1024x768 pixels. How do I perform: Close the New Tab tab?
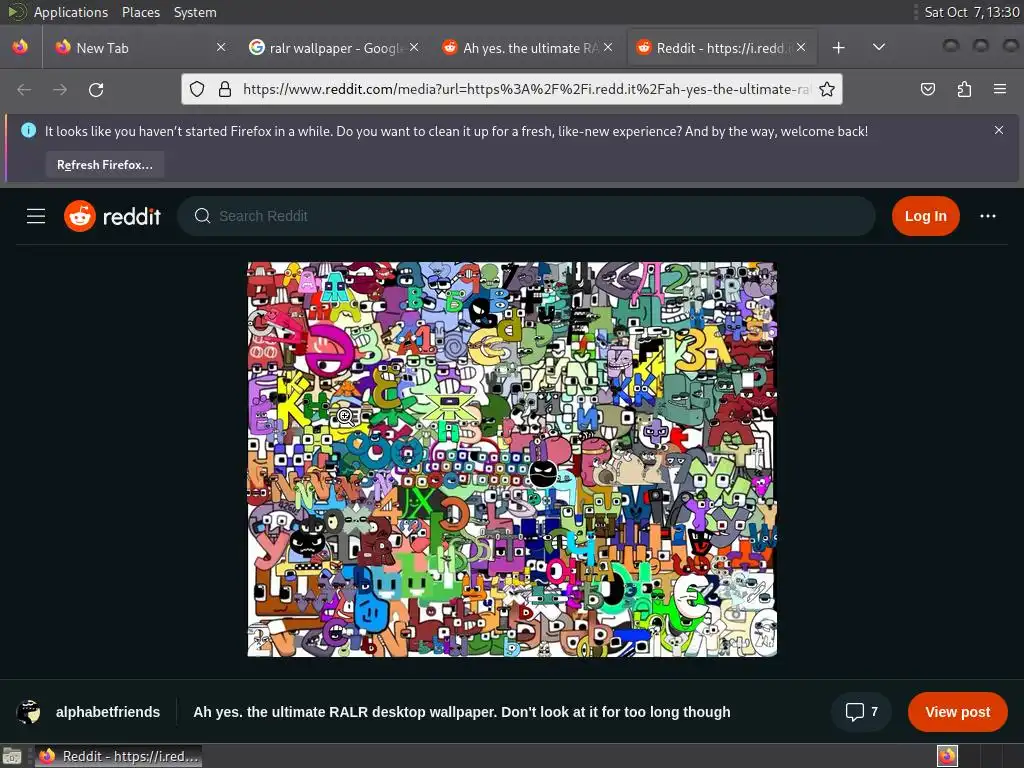[221, 47]
